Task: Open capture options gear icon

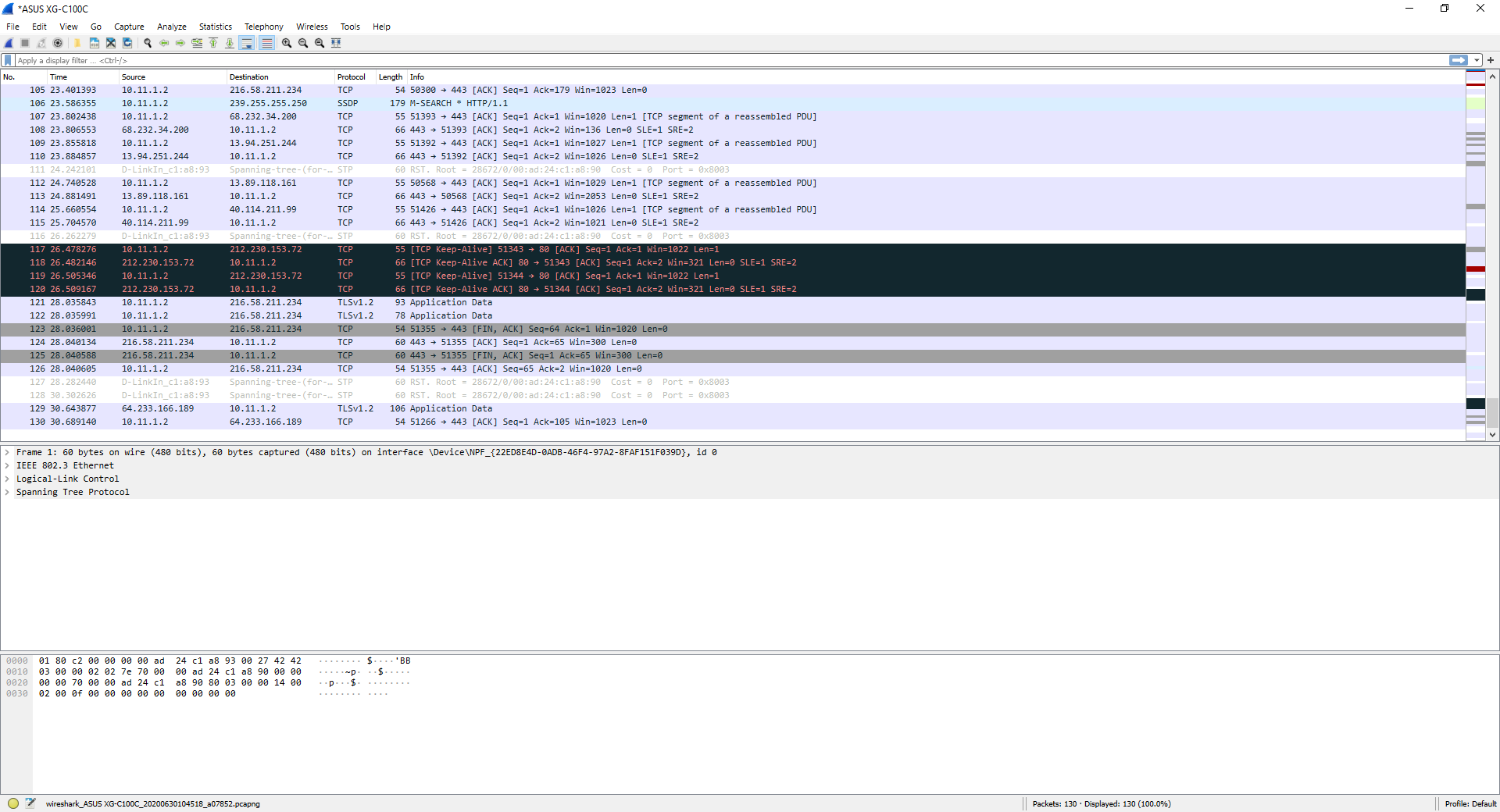Action: click(58, 43)
